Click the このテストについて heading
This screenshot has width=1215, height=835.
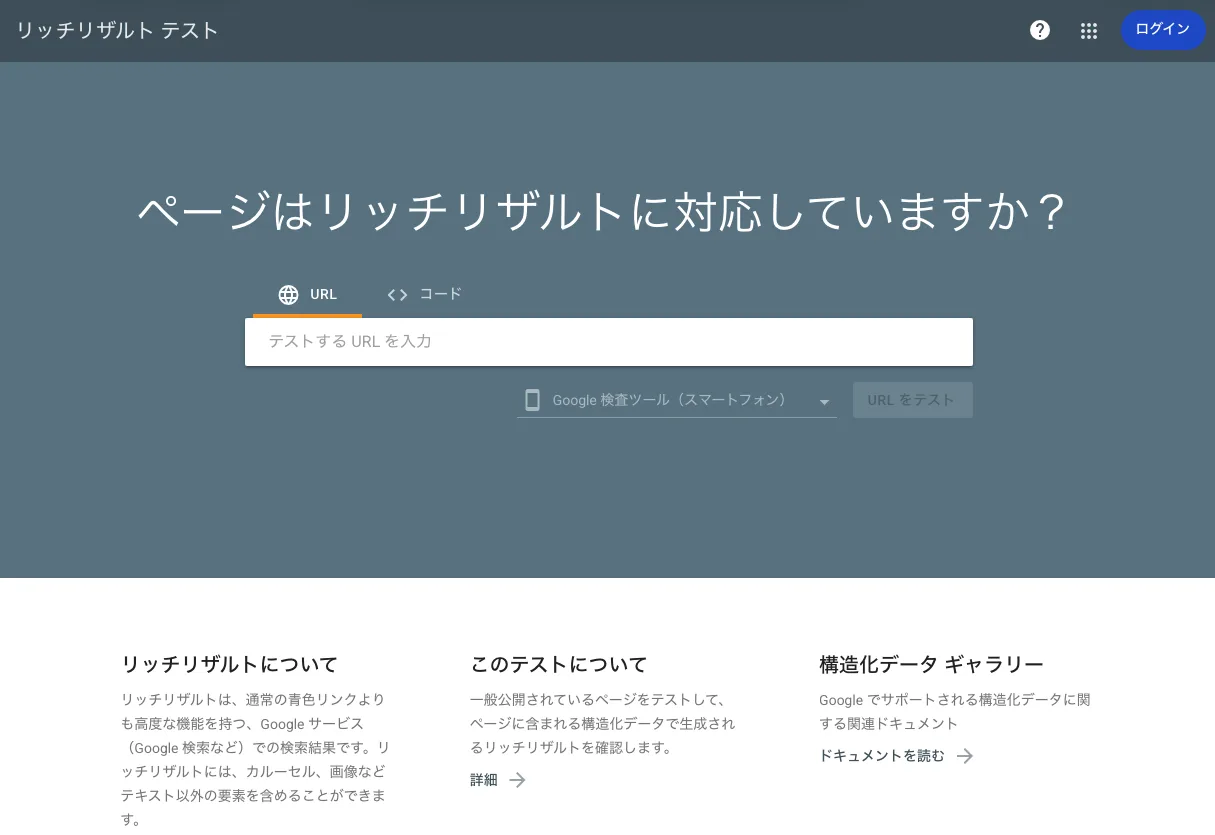point(559,664)
